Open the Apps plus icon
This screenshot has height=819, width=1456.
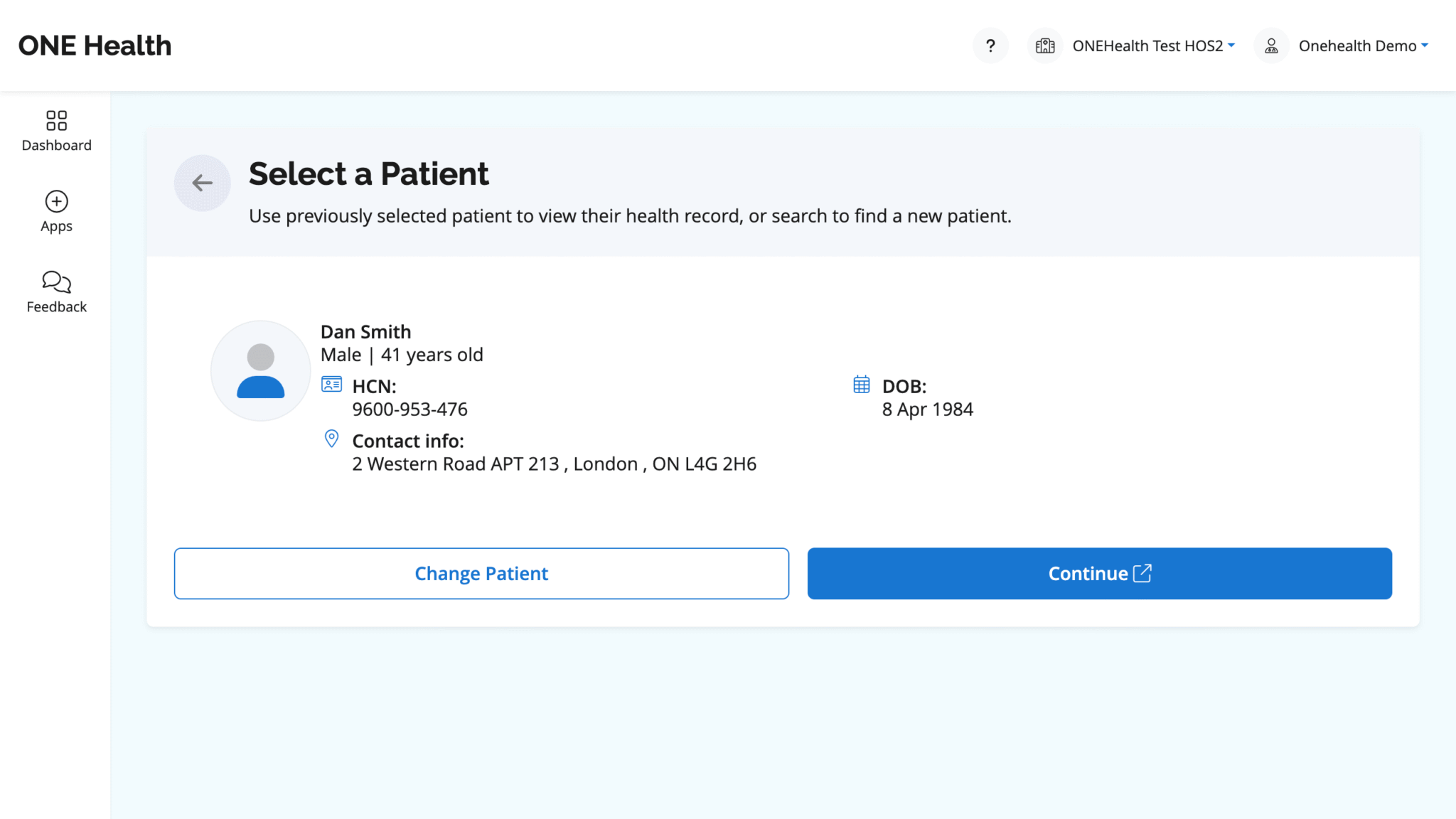pyautogui.click(x=56, y=201)
